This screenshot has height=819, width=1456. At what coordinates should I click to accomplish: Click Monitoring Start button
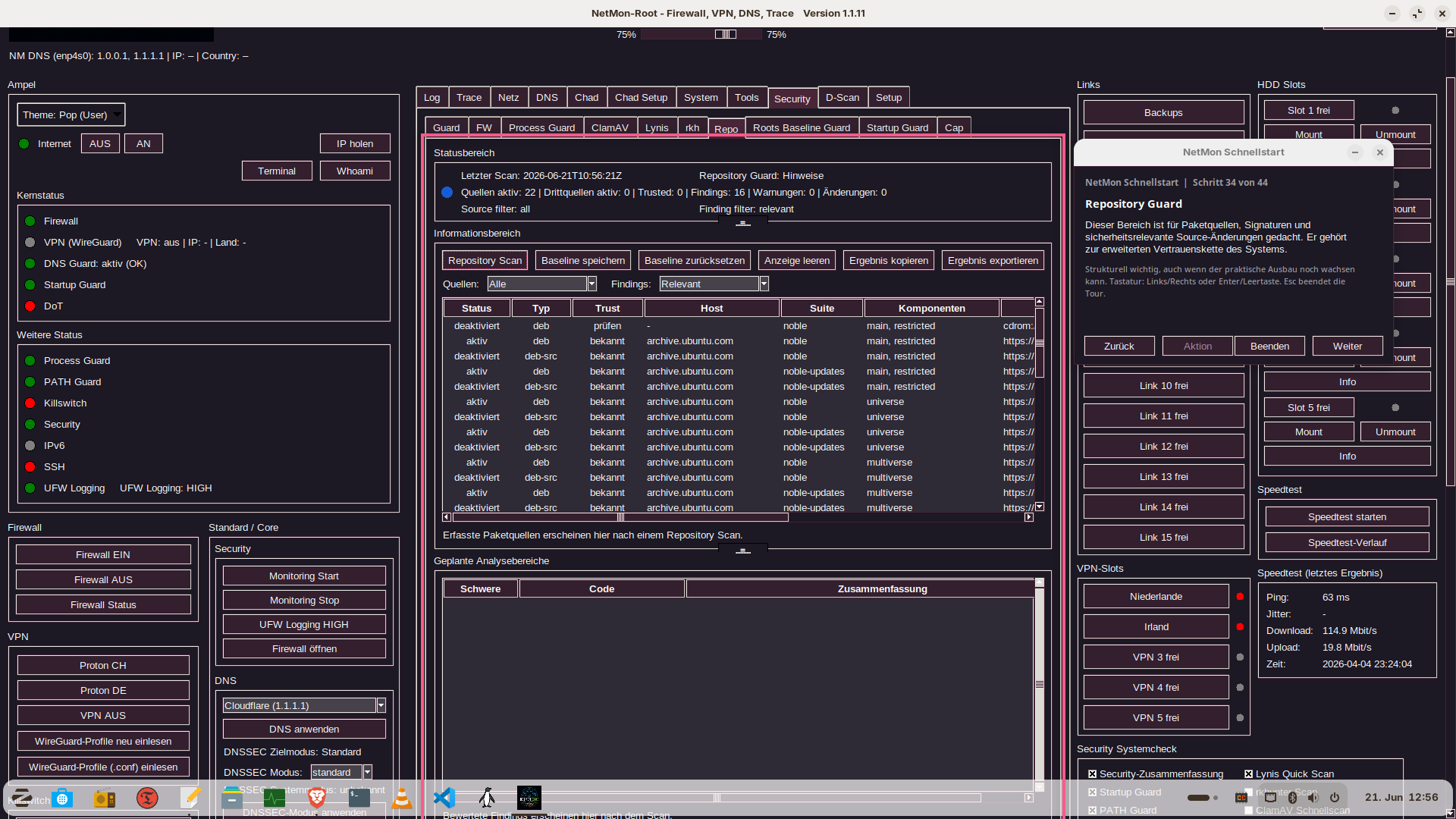point(304,576)
